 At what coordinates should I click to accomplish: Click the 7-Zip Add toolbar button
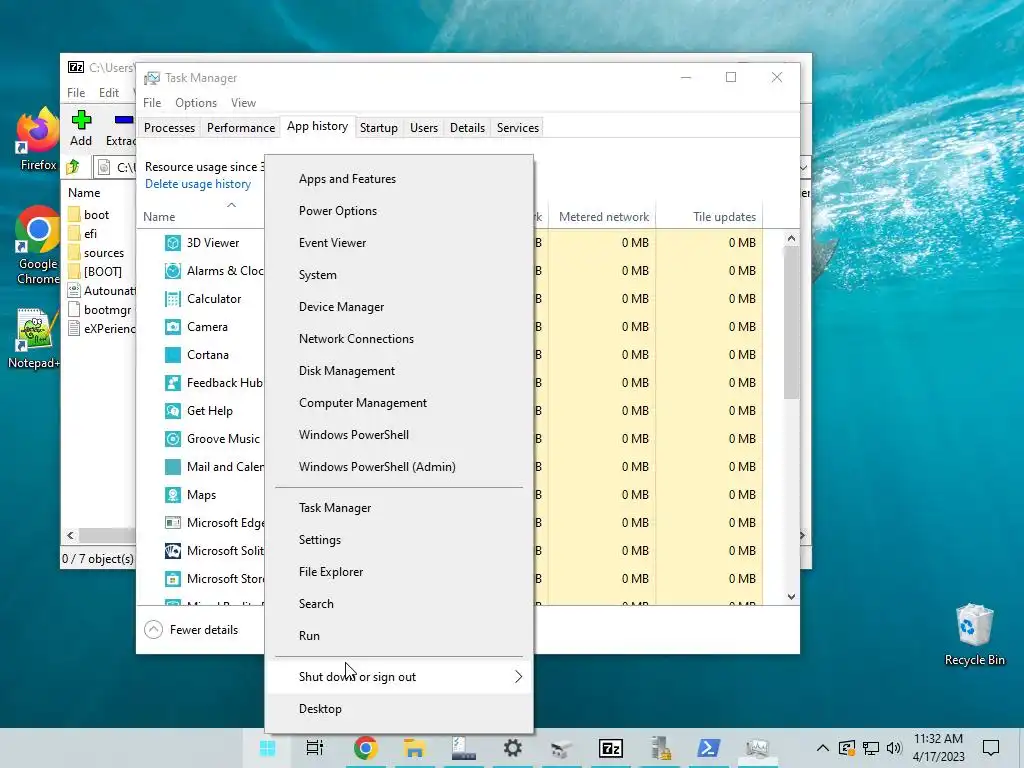[81, 129]
